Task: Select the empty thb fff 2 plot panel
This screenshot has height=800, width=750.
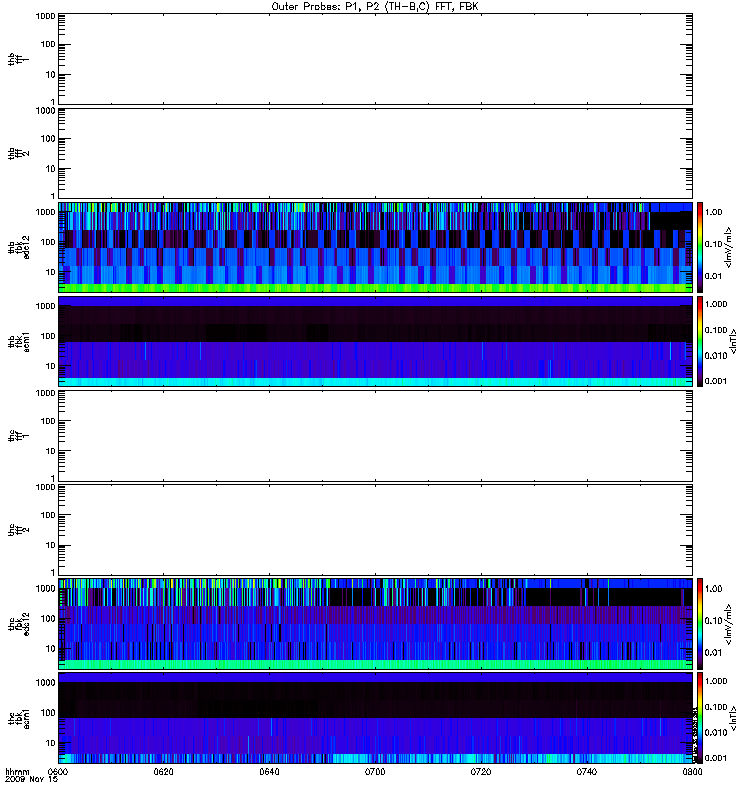Action: coord(375,153)
